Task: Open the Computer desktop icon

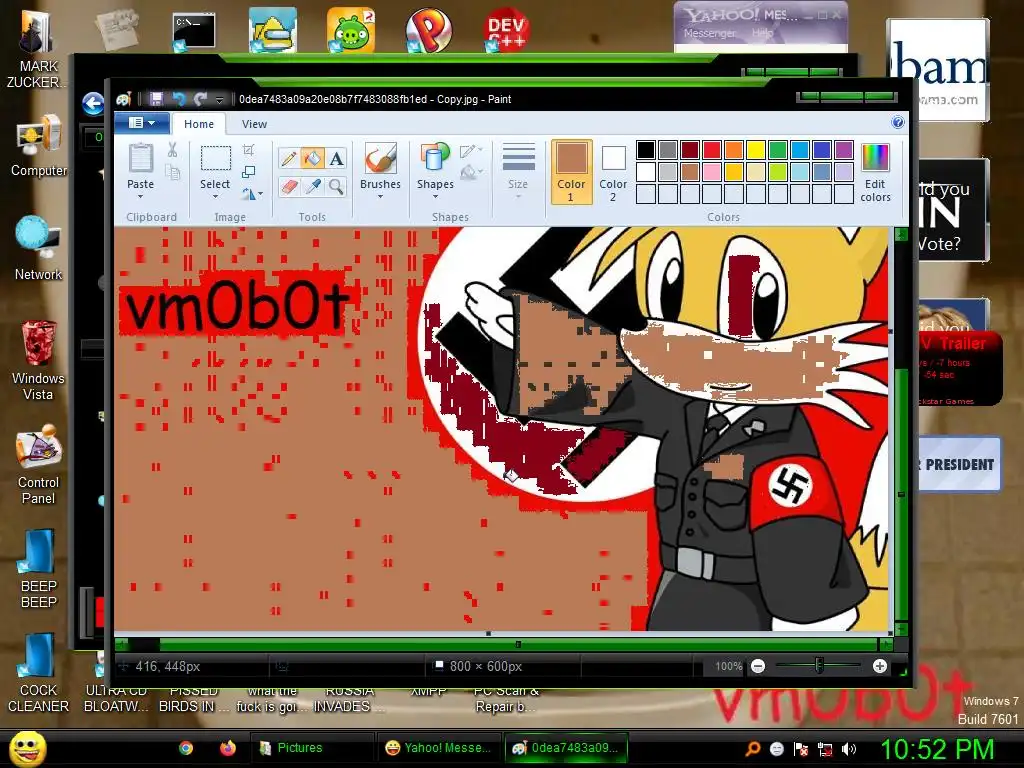Action: tap(39, 147)
